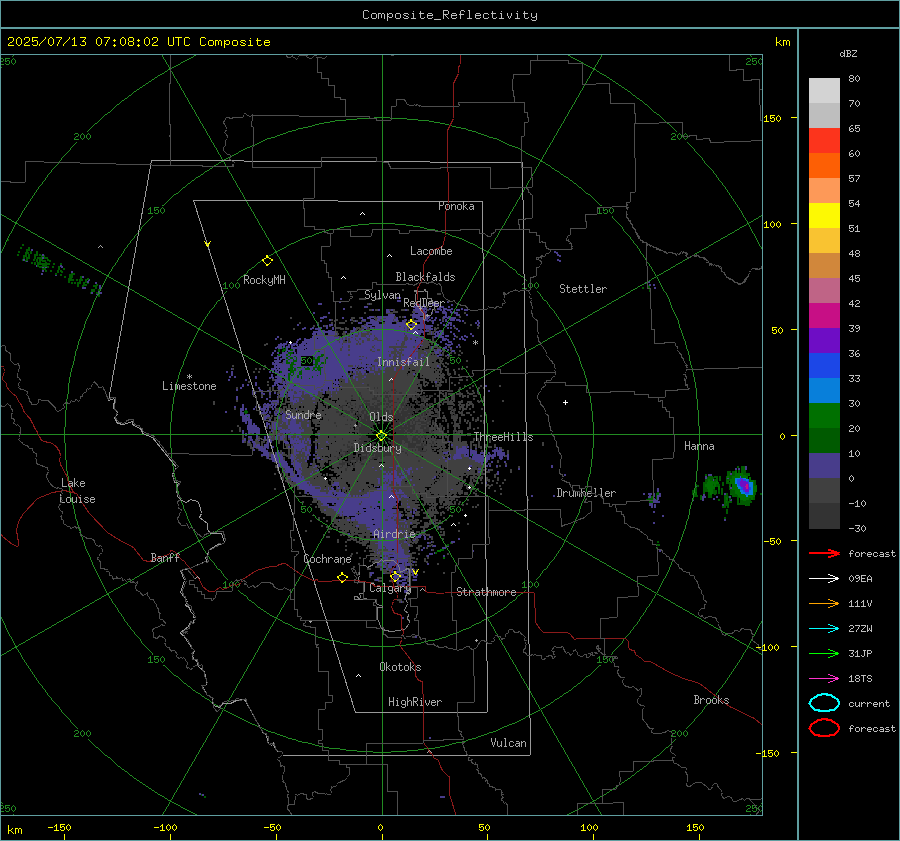Viewport: 900px width, 841px height.
Task: Click the 'Stettler' map label
Action: (x=583, y=289)
